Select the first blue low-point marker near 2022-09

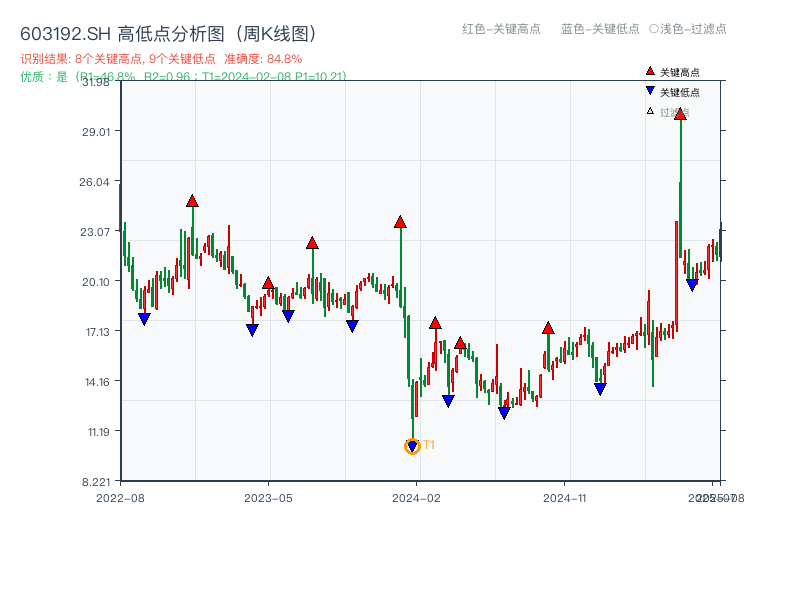click(x=145, y=318)
